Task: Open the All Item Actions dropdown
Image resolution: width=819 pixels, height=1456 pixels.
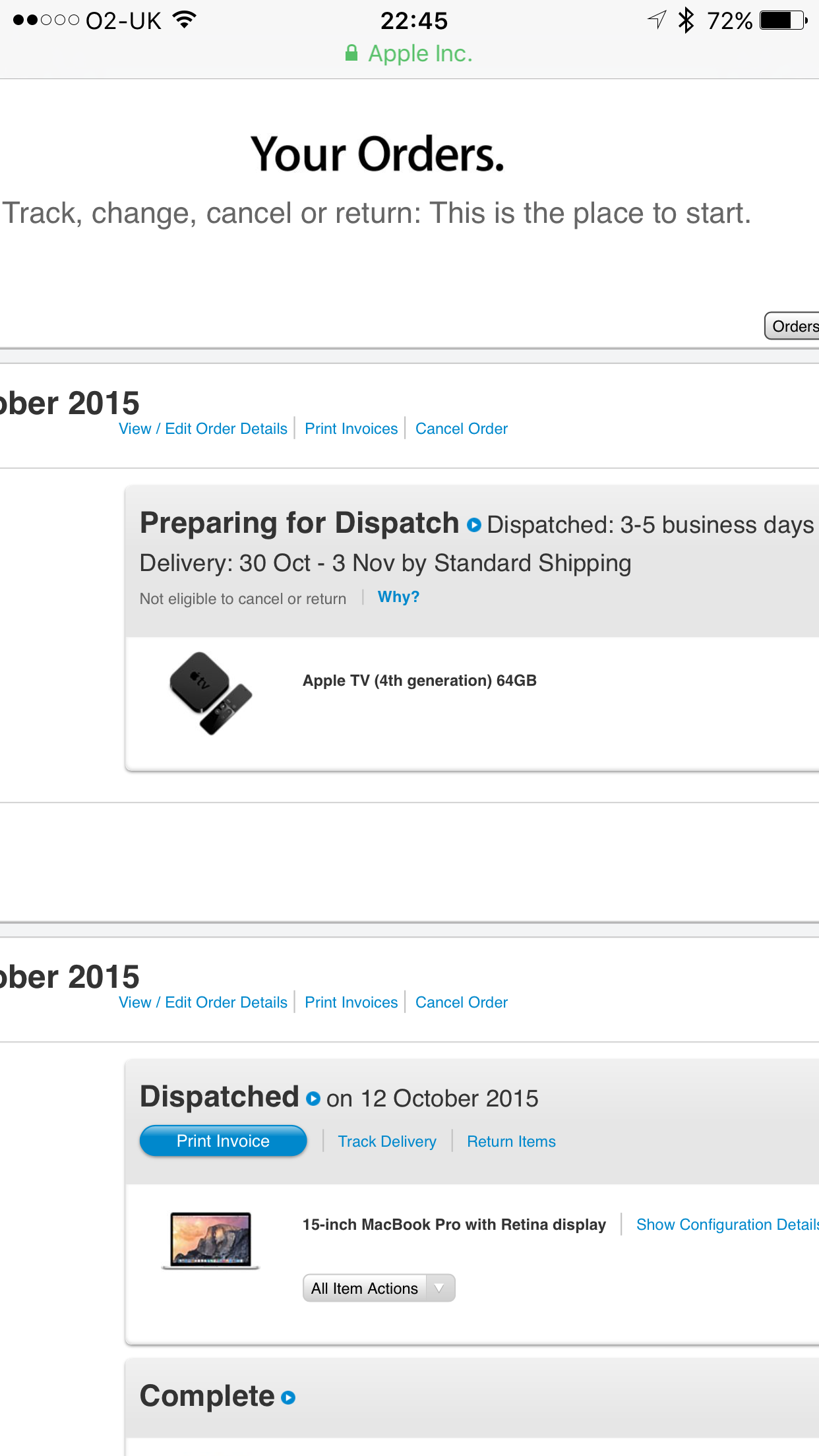Action: pyautogui.click(x=379, y=1288)
